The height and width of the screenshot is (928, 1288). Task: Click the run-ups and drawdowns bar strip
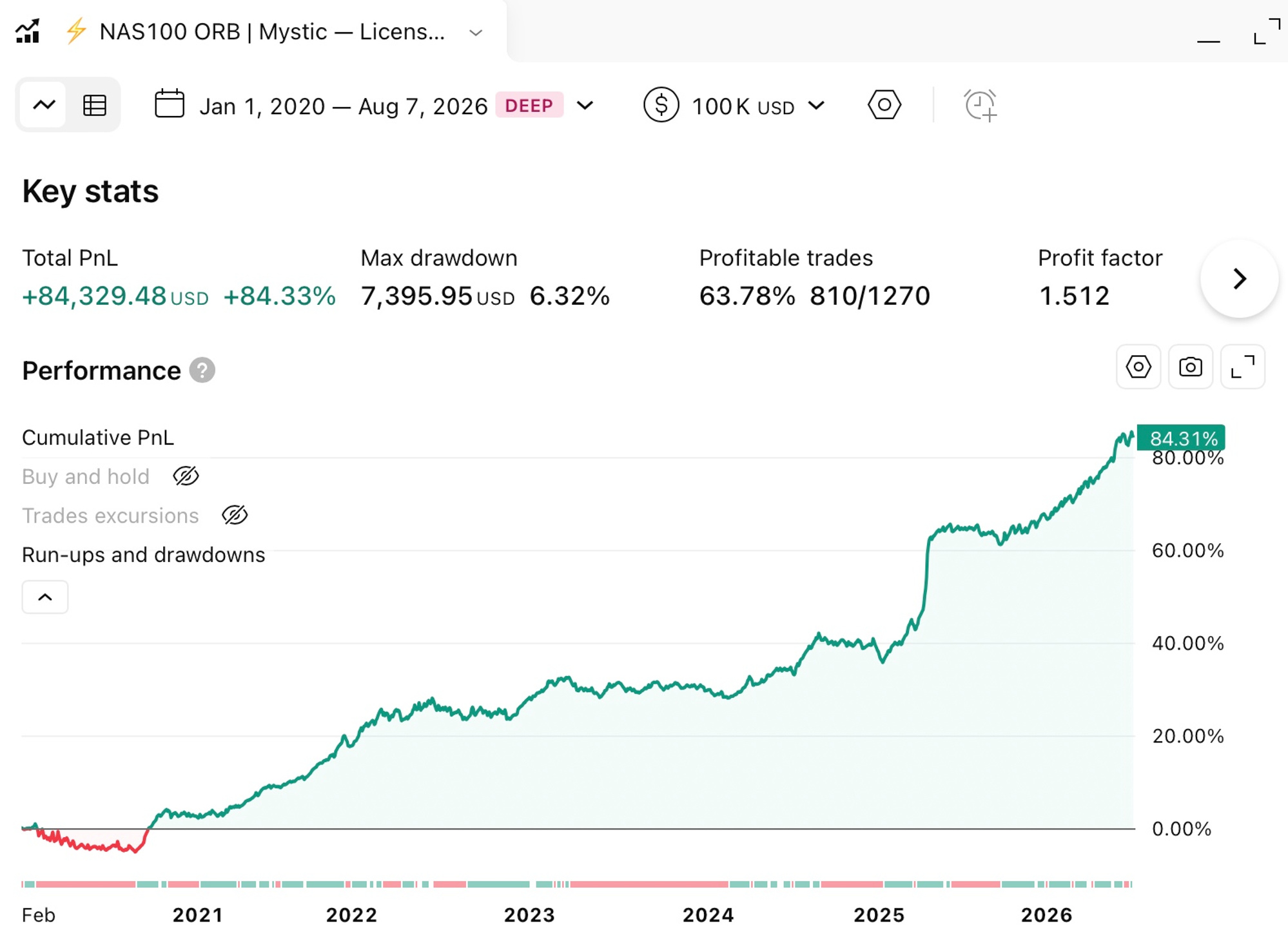point(577,884)
